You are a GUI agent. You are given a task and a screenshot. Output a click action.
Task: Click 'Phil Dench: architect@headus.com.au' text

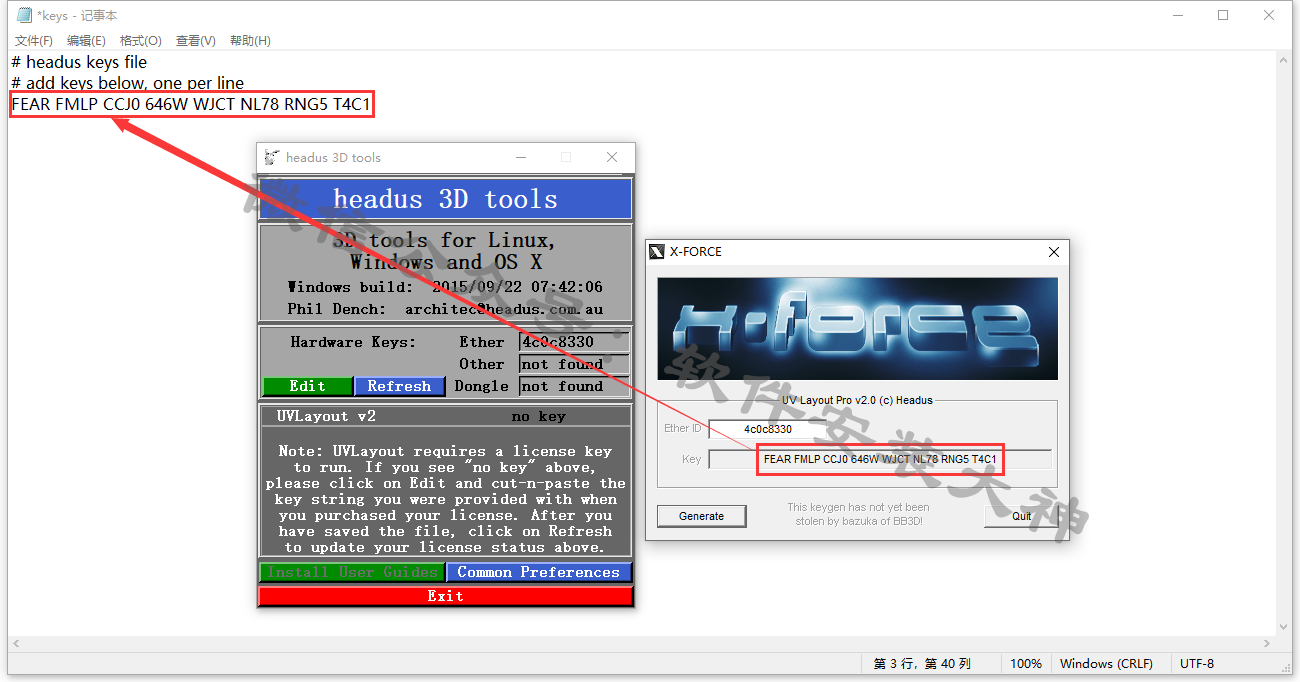(445, 309)
